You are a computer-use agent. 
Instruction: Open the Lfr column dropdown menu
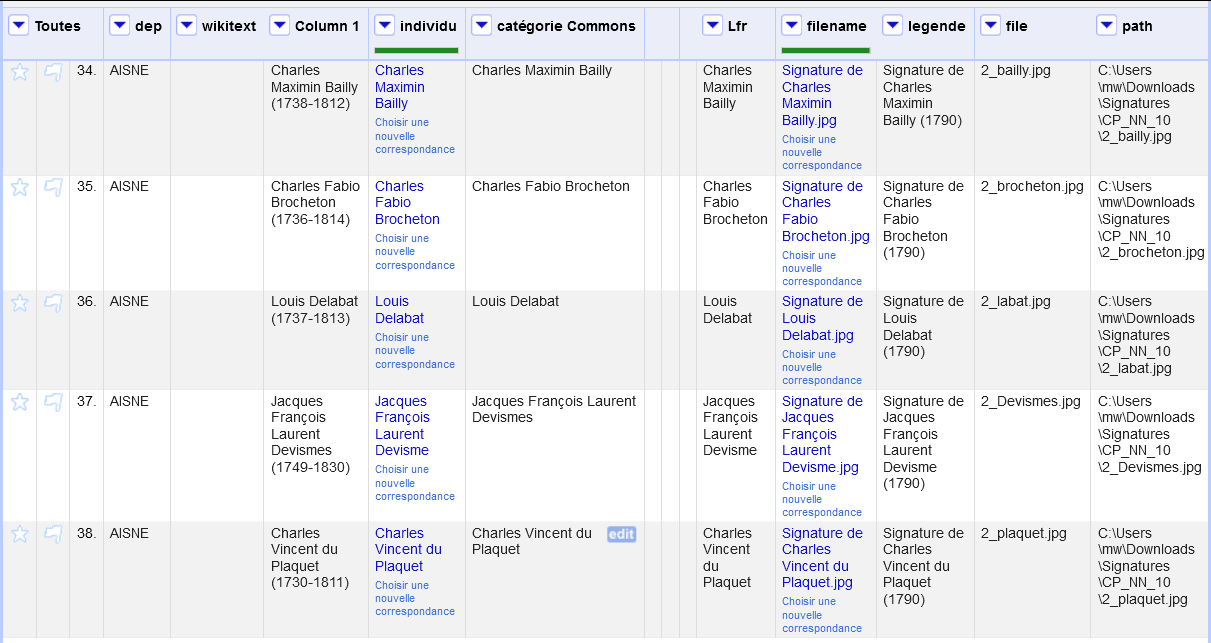pos(712,26)
